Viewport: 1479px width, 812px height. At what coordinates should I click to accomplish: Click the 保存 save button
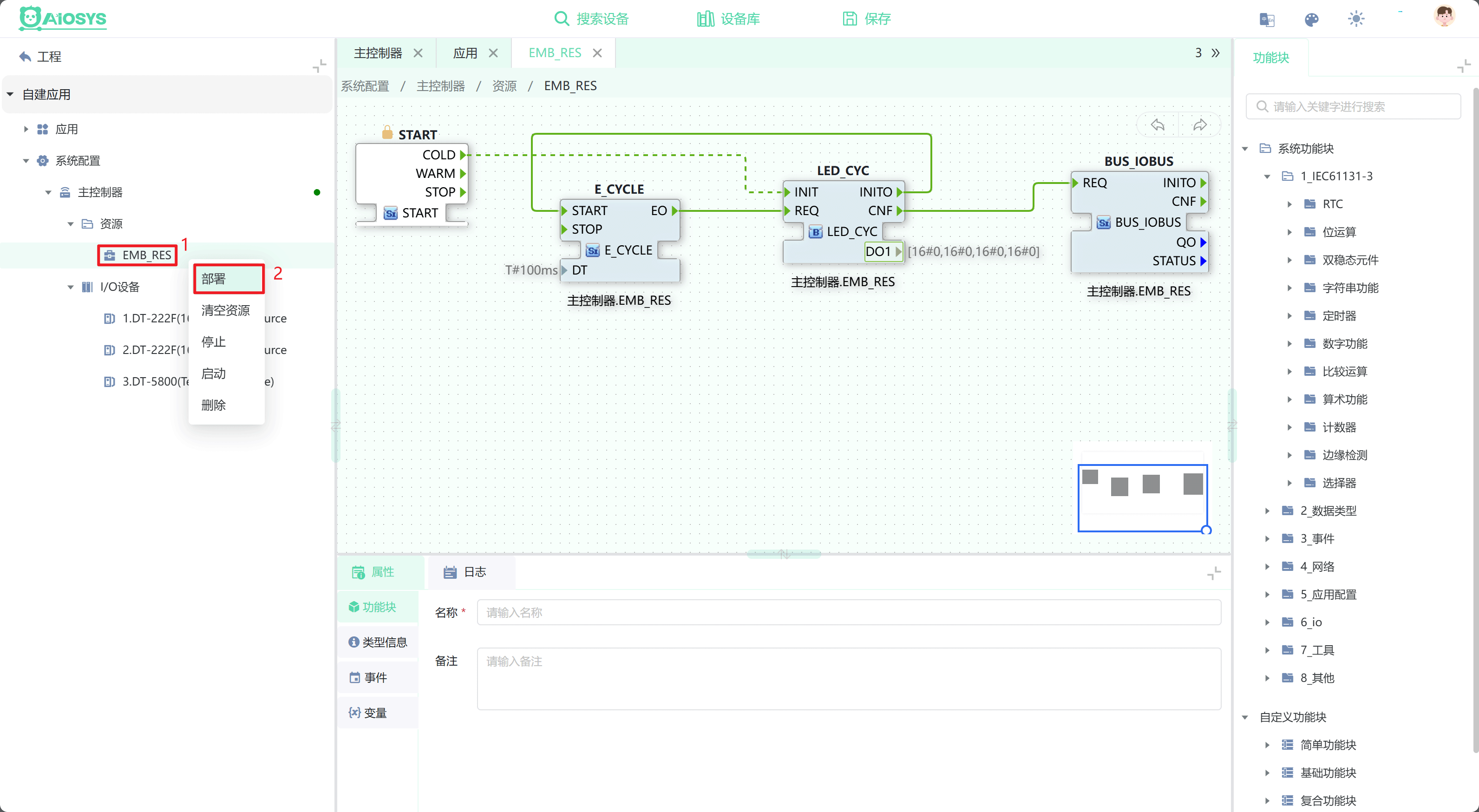click(x=866, y=19)
